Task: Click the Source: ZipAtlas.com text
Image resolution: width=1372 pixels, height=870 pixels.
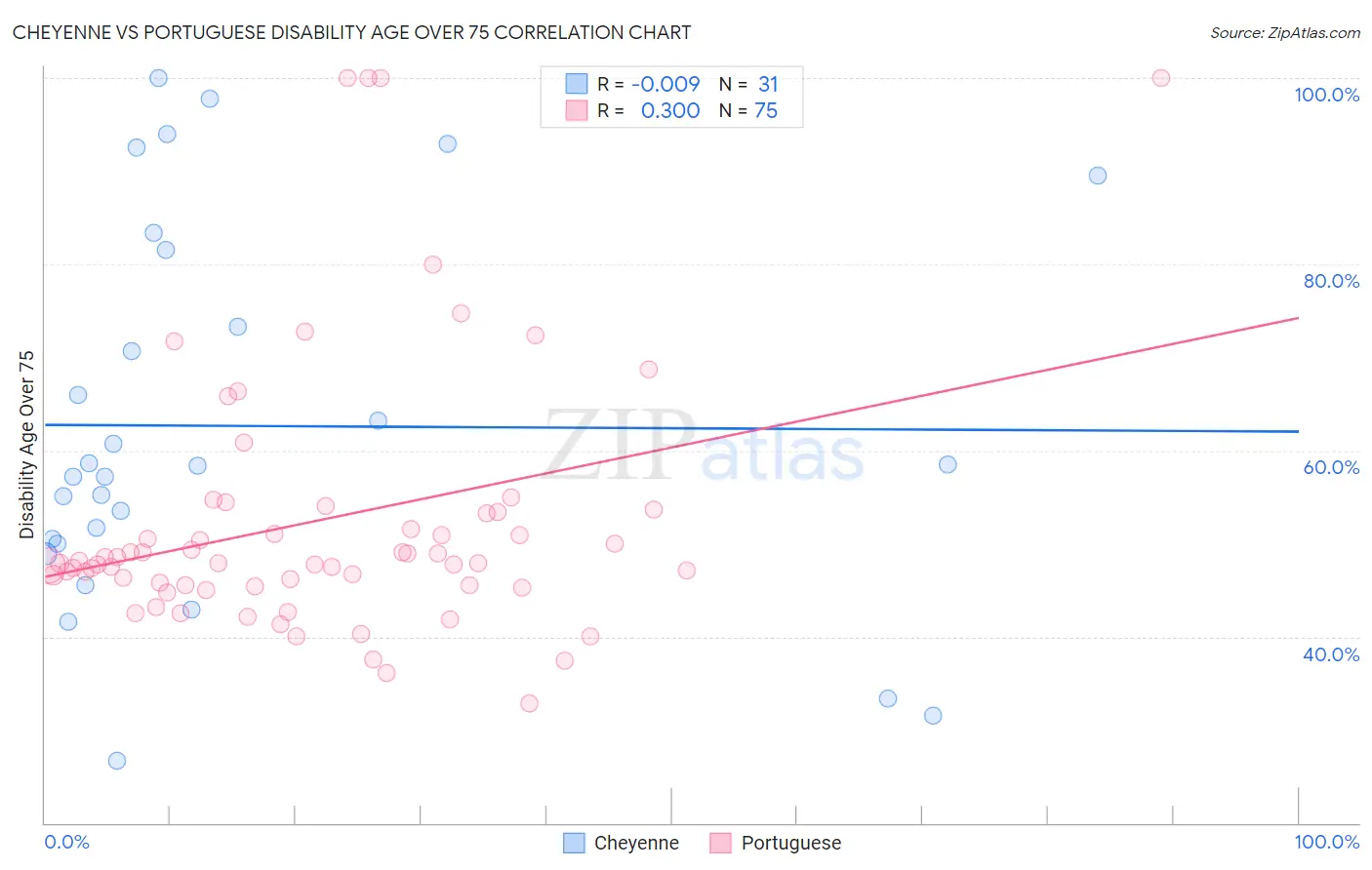Action: [x=1285, y=32]
